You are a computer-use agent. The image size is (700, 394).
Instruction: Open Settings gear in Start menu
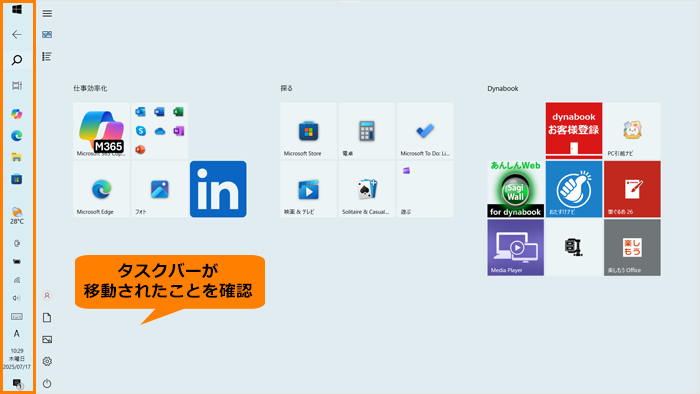click(47, 361)
